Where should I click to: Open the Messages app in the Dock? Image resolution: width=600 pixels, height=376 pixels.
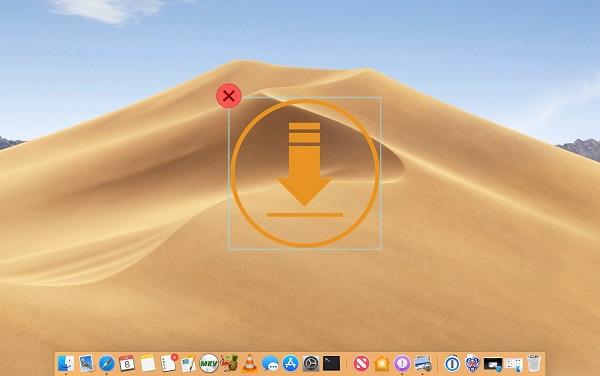pos(270,363)
